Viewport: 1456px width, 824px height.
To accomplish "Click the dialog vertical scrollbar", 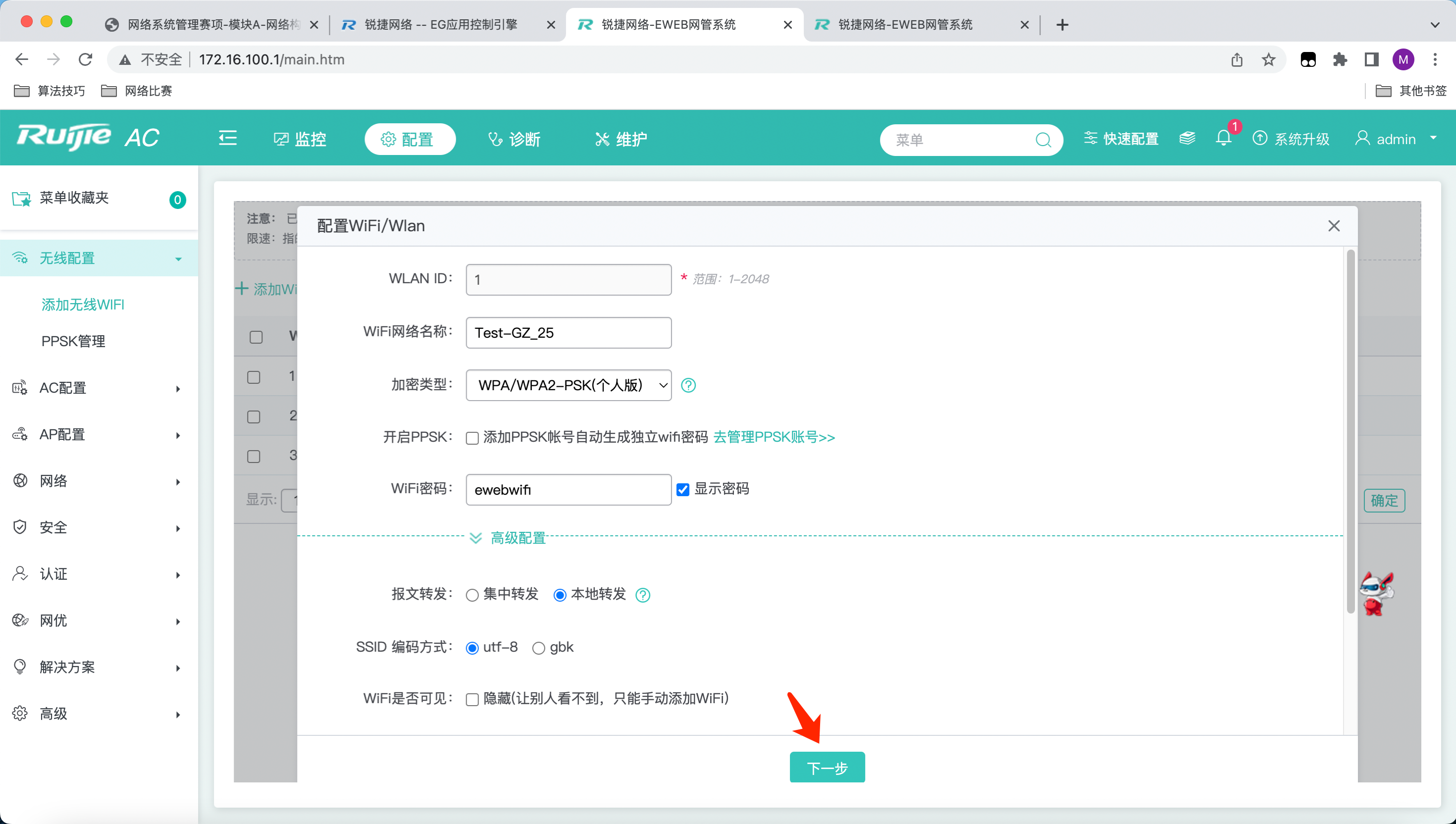I will click(1350, 430).
